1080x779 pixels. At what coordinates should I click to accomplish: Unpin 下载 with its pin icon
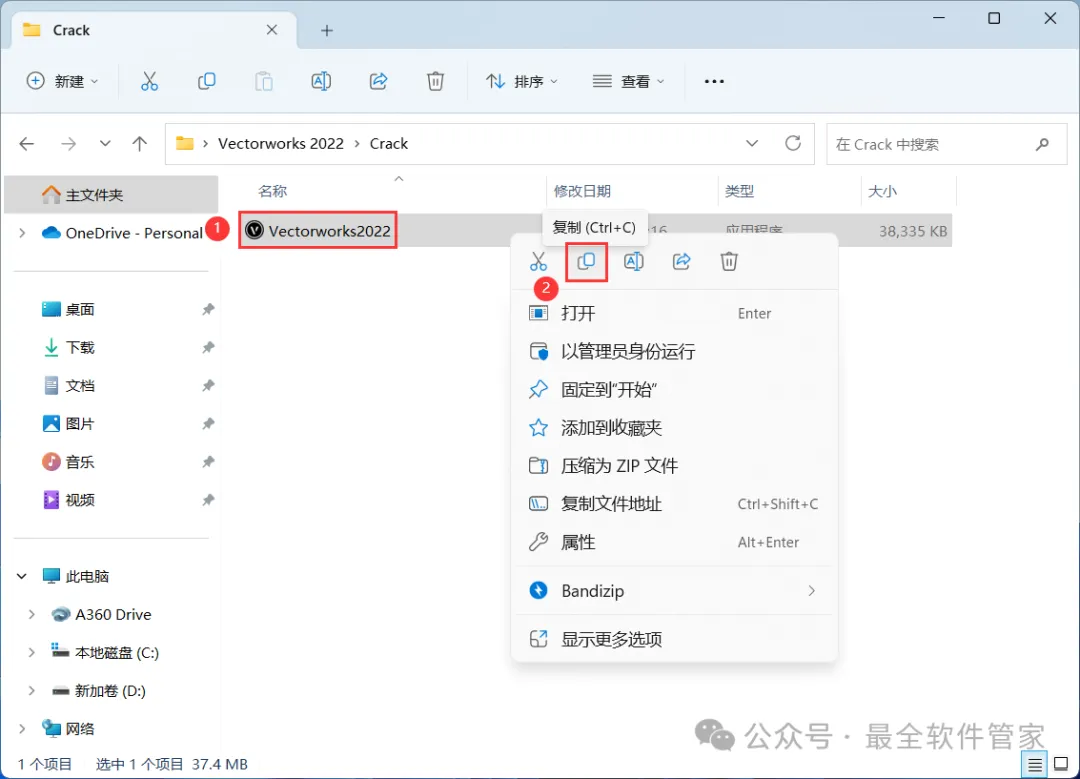pyautogui.click(x=208, y=347)
